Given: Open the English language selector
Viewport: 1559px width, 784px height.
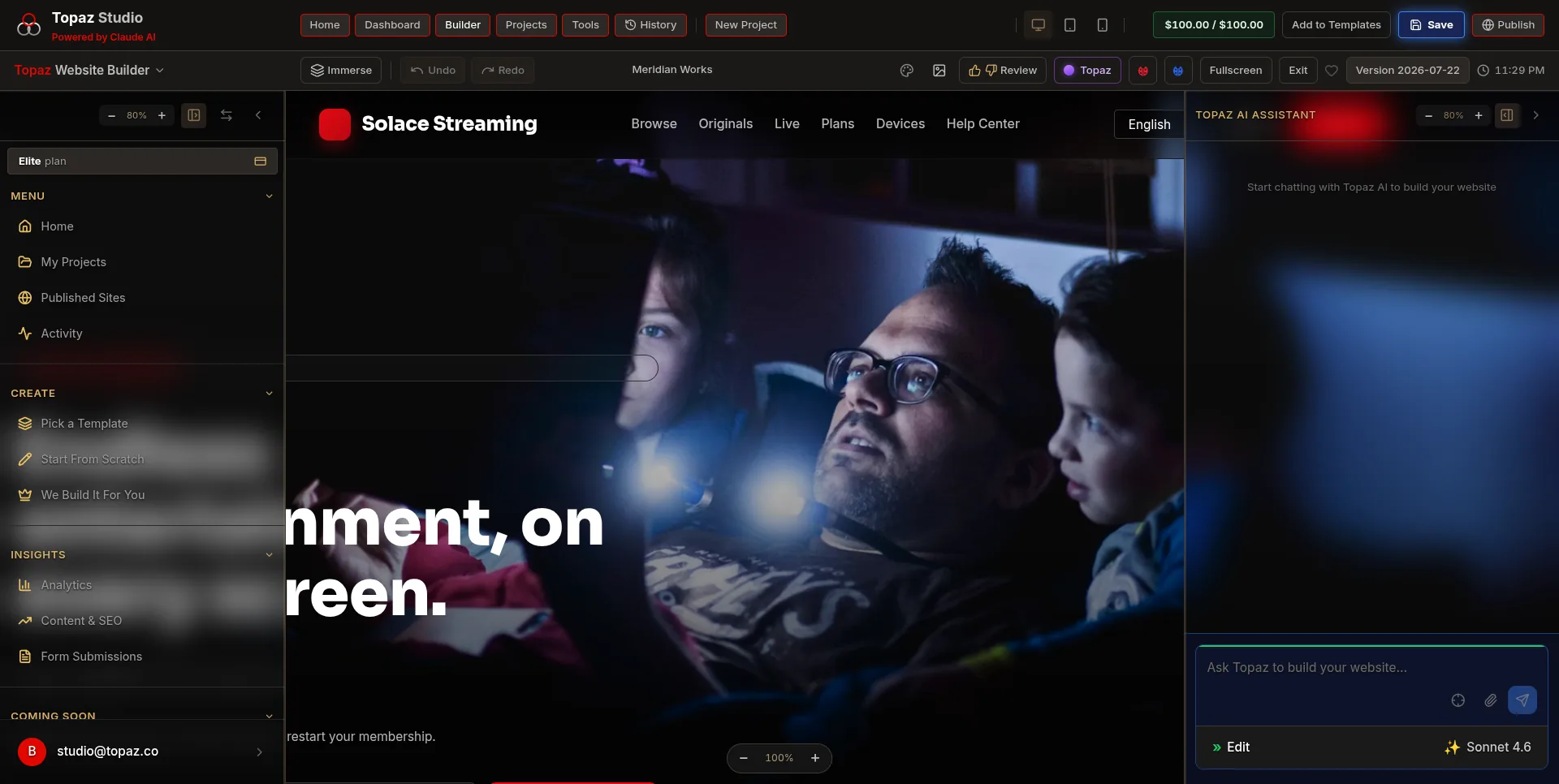Looking at the screenshot, I should (1149, 124).
